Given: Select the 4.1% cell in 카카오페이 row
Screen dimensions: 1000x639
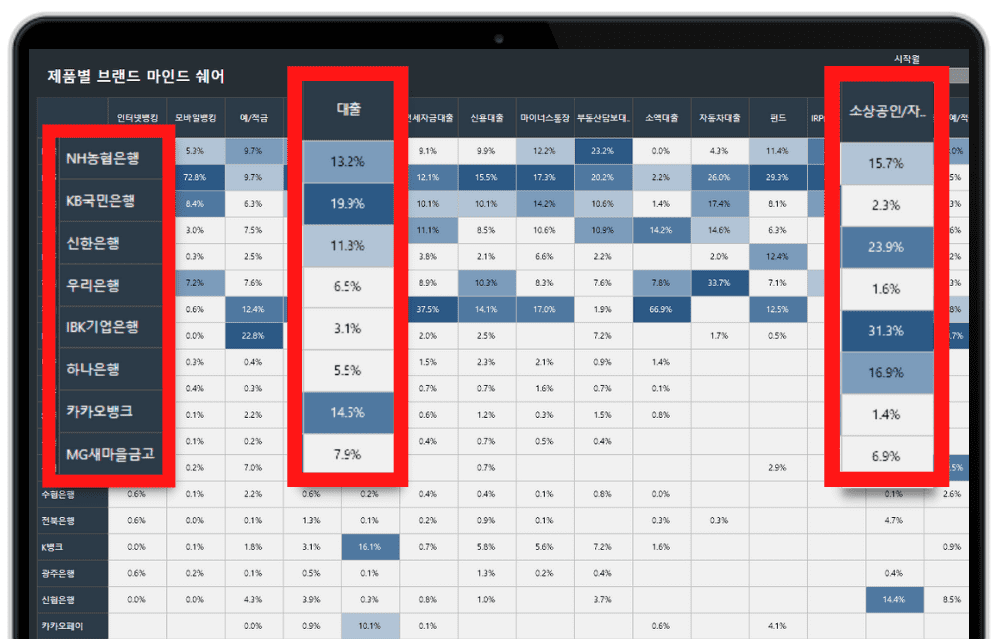Looking at the screenshot, I should [x=777, y=626].
